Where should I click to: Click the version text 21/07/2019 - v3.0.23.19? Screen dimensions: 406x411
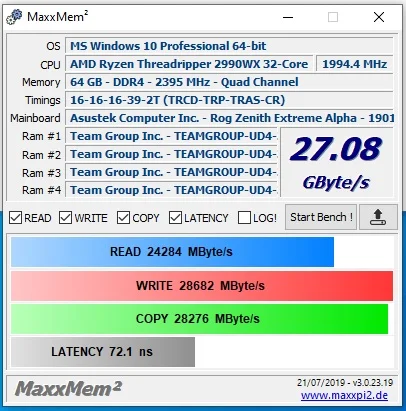click(x=345, y=382)
